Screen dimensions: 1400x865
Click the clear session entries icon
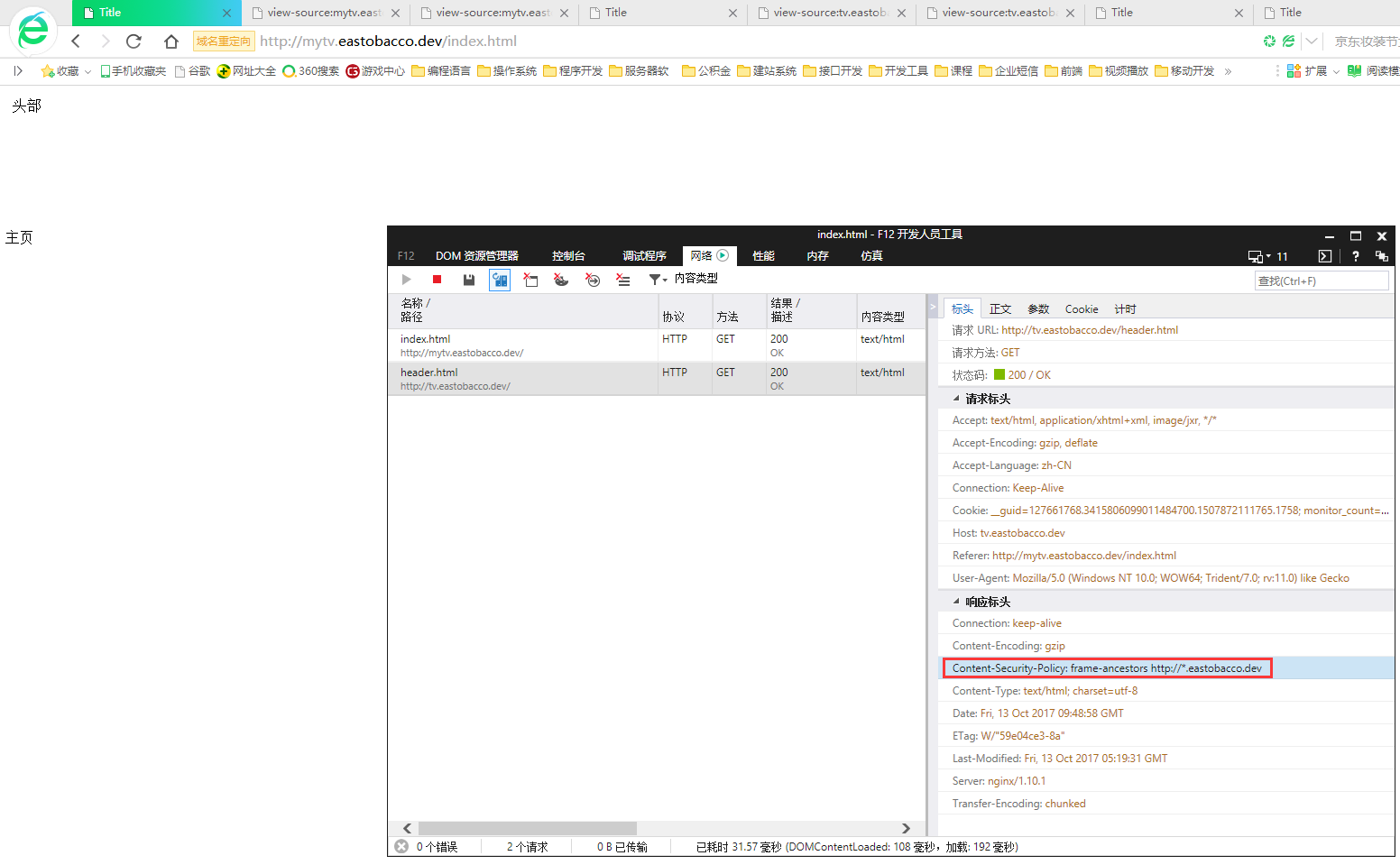[x=623, y=280]
